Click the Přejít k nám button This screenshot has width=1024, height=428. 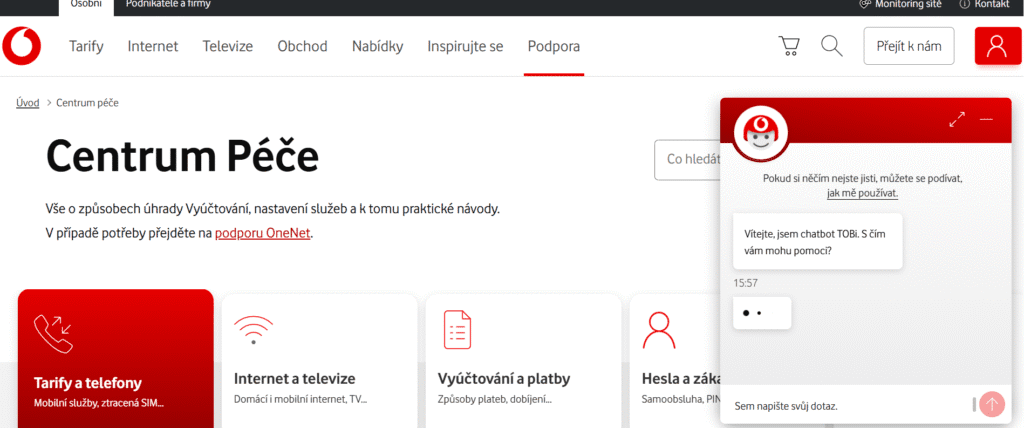click(x=909, y=46)
